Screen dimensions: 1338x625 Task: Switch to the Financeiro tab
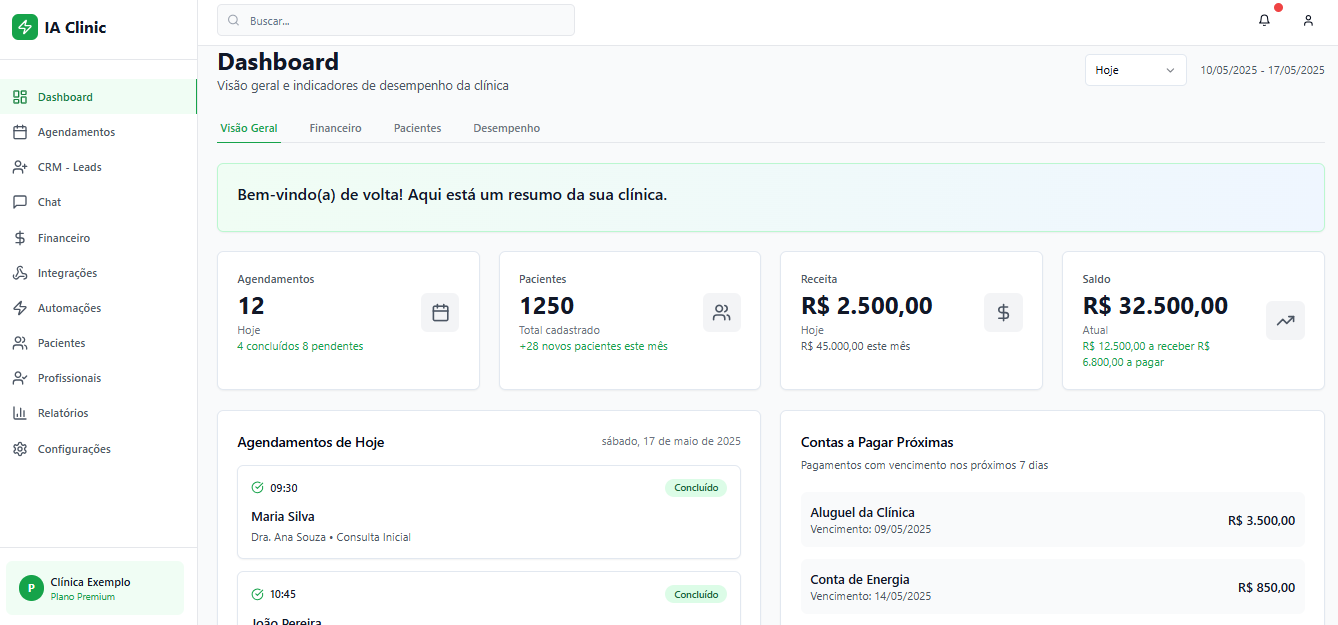click(336, 128)
